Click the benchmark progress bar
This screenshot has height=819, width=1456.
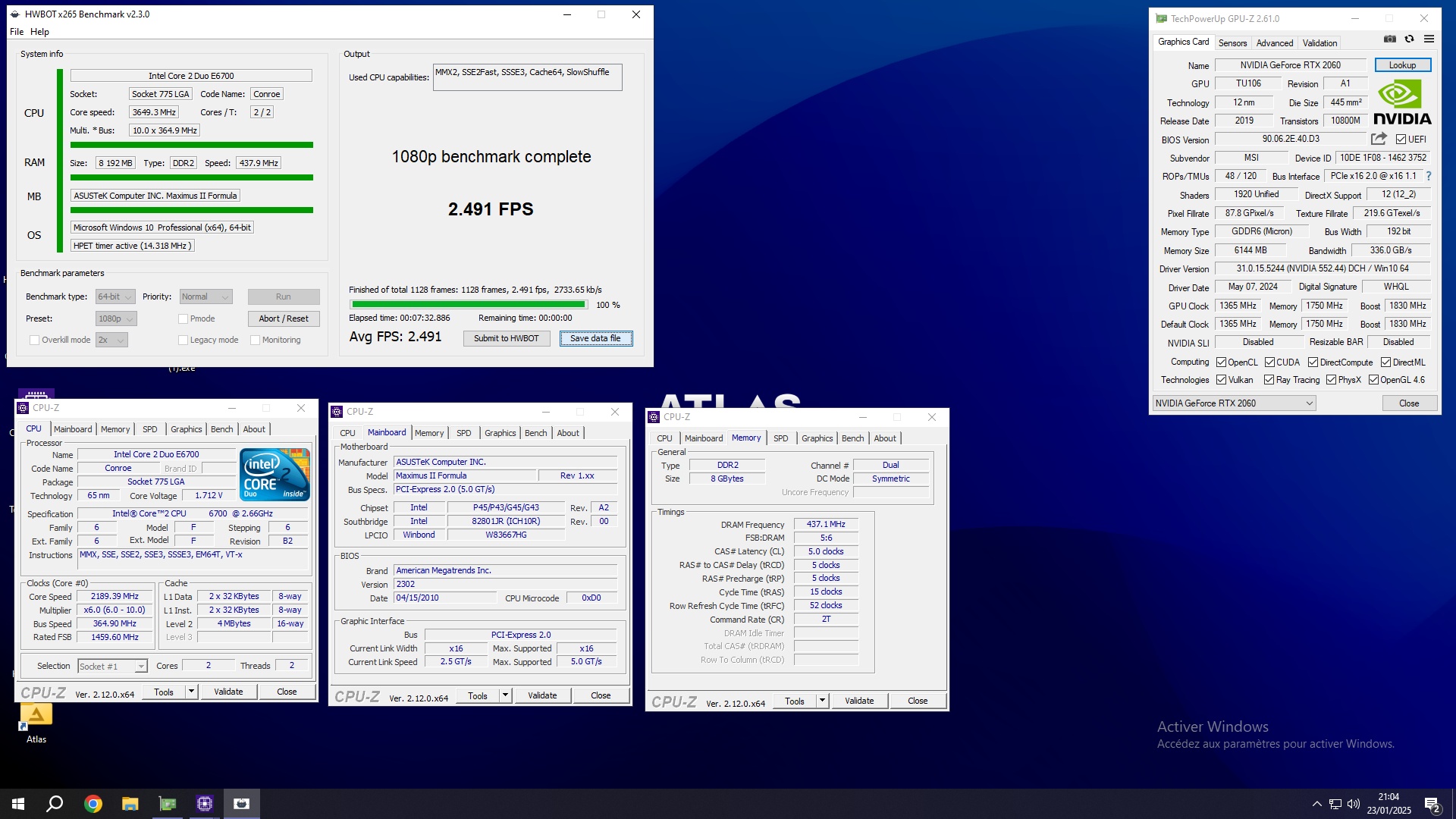click(x=468, y=305)
